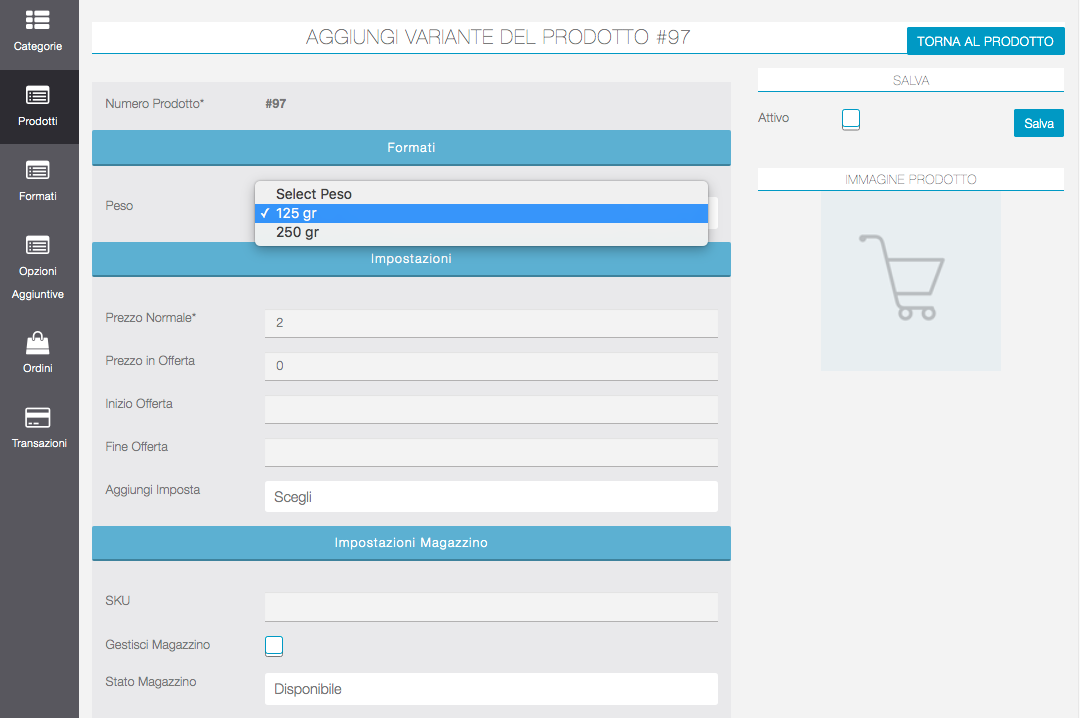Open Opzioni Aggiuntive sidebar icon

(x=38, y=246)
